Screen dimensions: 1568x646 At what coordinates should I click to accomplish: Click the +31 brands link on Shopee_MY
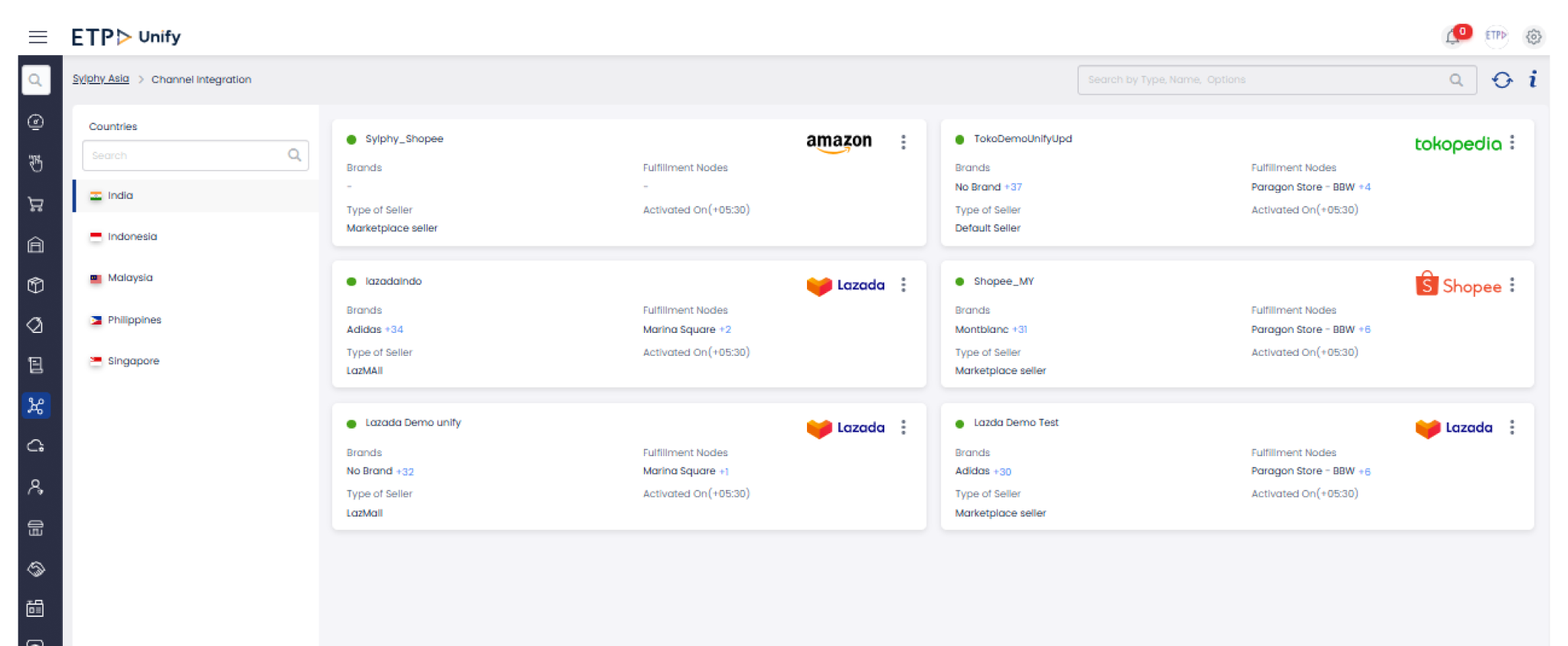tap(1020, 330)
